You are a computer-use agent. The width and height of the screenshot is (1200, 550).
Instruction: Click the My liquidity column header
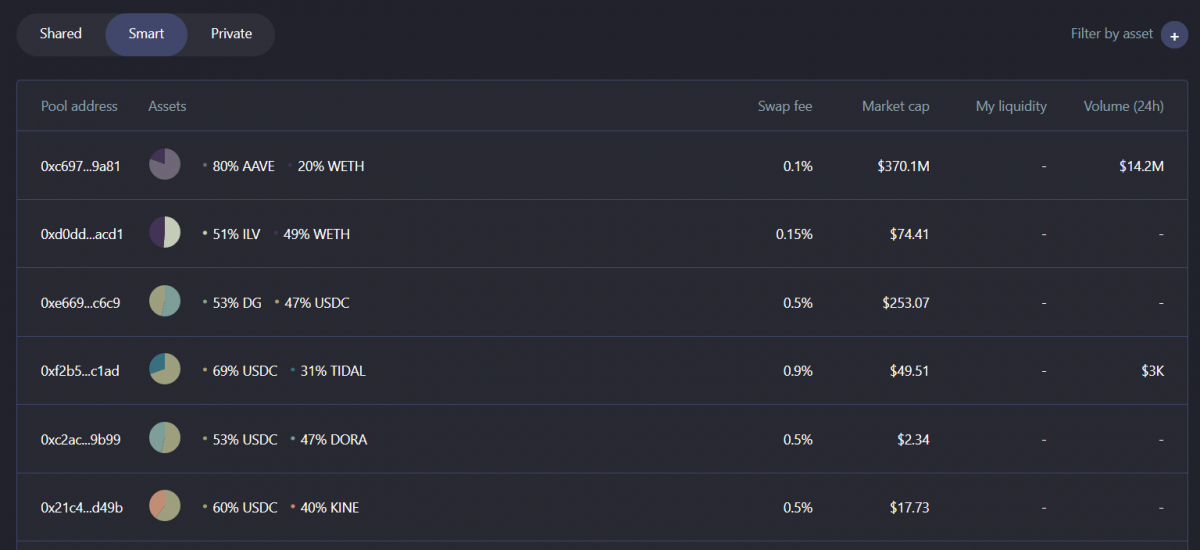click(1011, 106)
